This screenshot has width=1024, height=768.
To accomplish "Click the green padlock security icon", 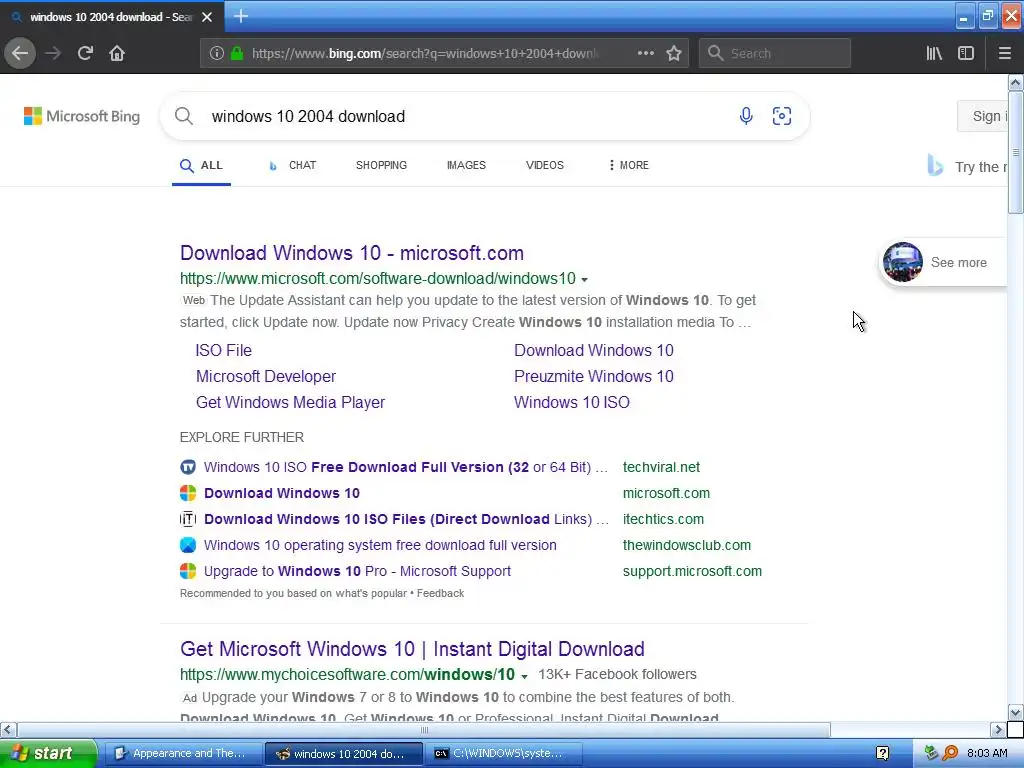I will [x=237, y=53].
